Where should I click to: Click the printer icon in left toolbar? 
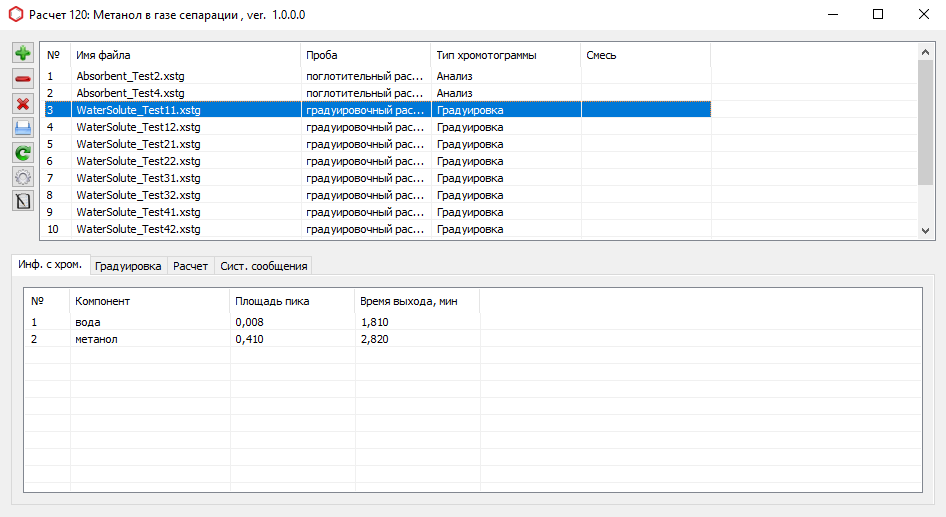pos(22,127)
